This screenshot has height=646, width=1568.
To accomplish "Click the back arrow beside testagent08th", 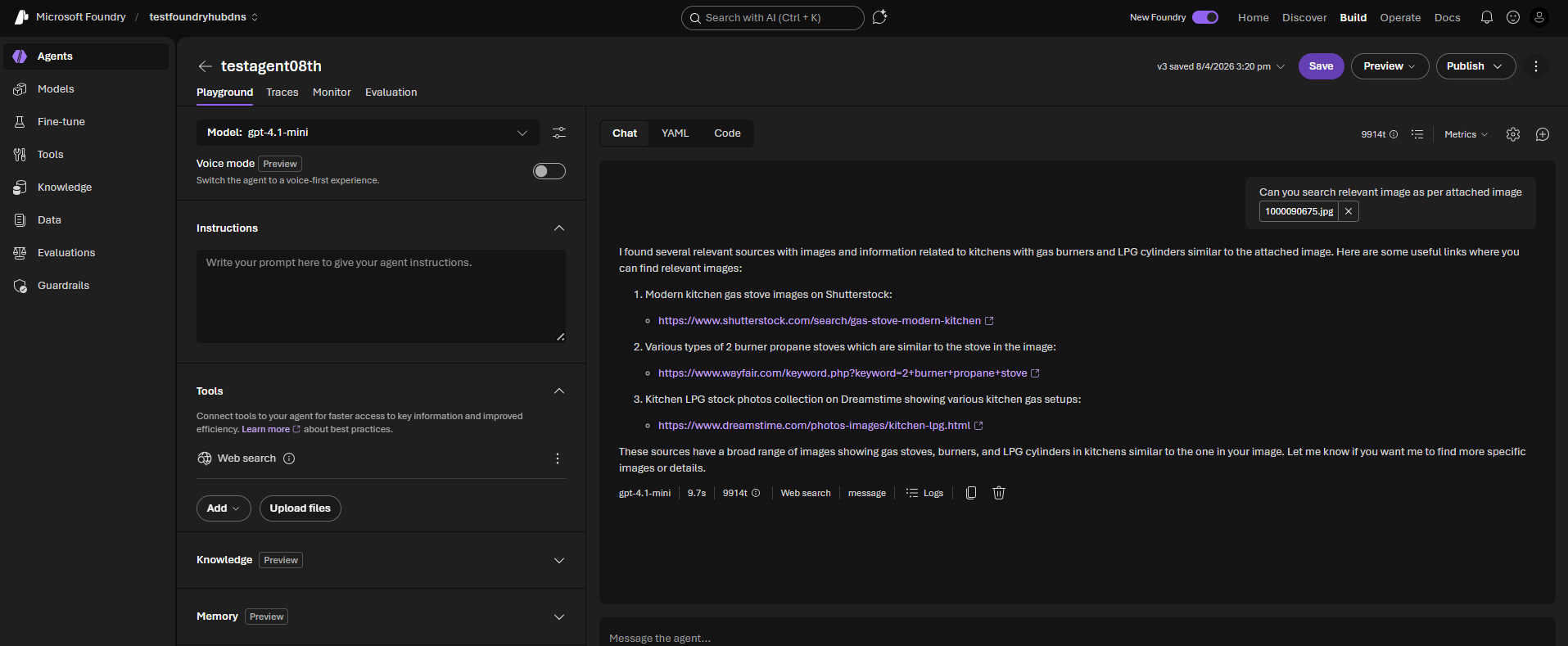I will click(x=206, y=66).
